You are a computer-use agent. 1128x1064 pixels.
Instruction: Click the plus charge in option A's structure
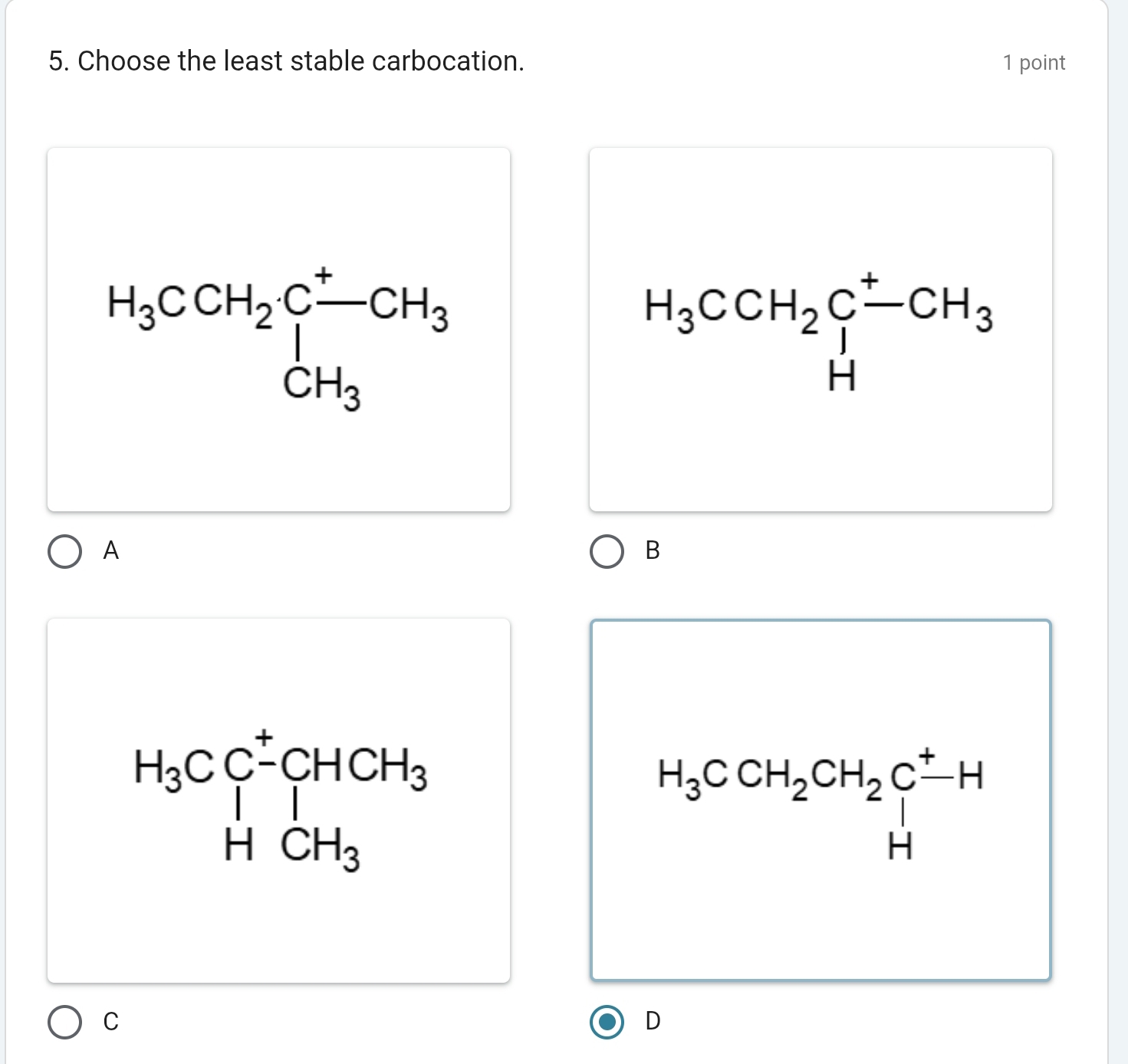tap(324, 274)
